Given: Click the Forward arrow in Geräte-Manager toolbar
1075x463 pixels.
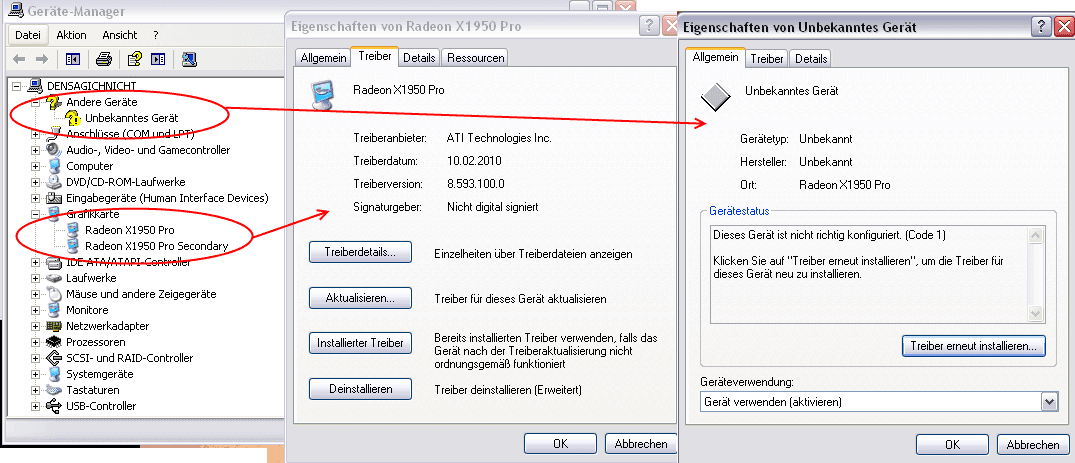Looking at the screenshot, I should (42, 60).
